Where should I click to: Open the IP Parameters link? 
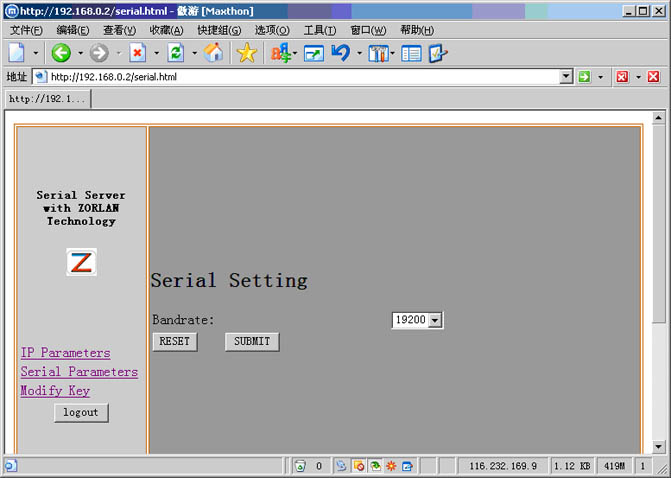(65, 353)
